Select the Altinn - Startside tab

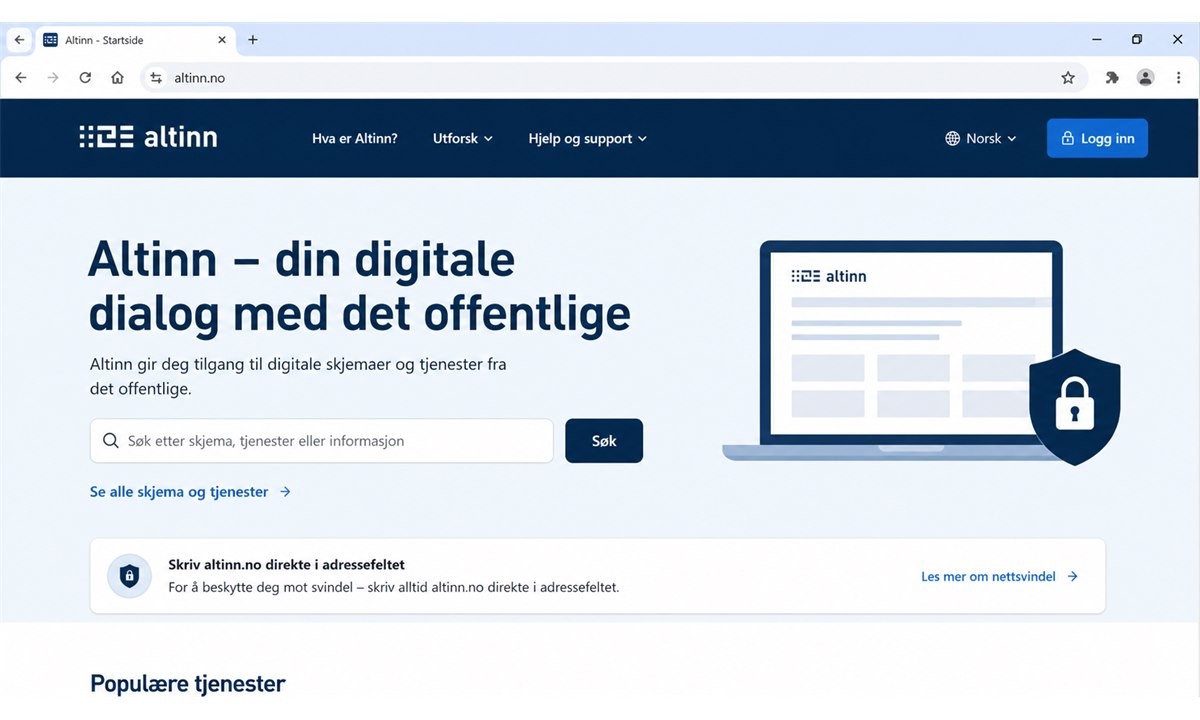[x=136, y=40]
